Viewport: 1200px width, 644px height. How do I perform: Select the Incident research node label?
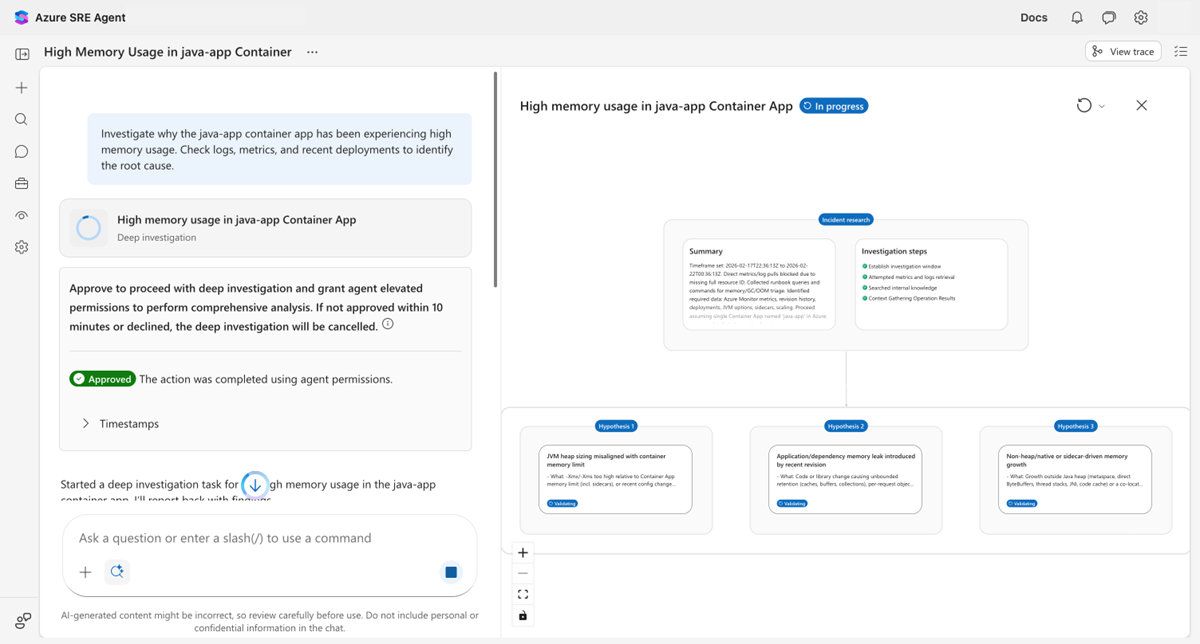[846, 220]
